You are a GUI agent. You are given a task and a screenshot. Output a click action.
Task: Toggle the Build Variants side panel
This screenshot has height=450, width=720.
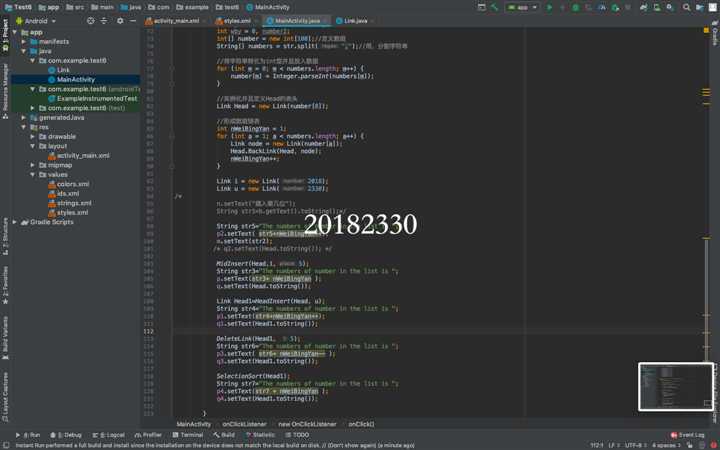coord(5,337)
